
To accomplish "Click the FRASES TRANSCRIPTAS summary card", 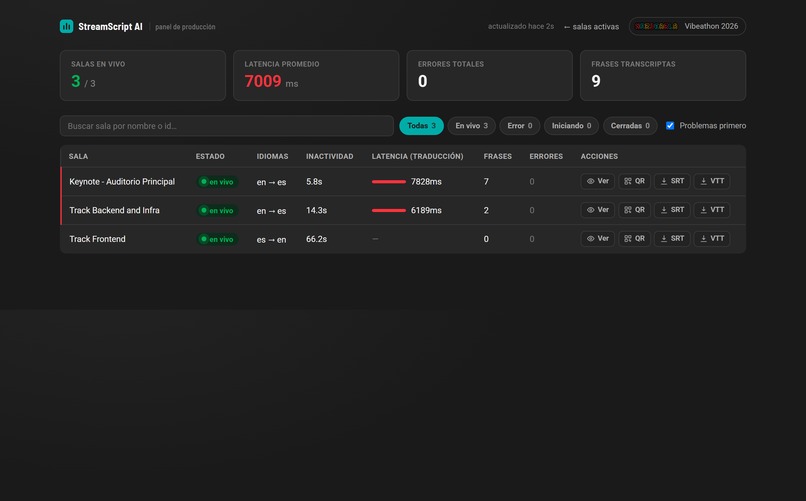I will [x=663, y=76].
